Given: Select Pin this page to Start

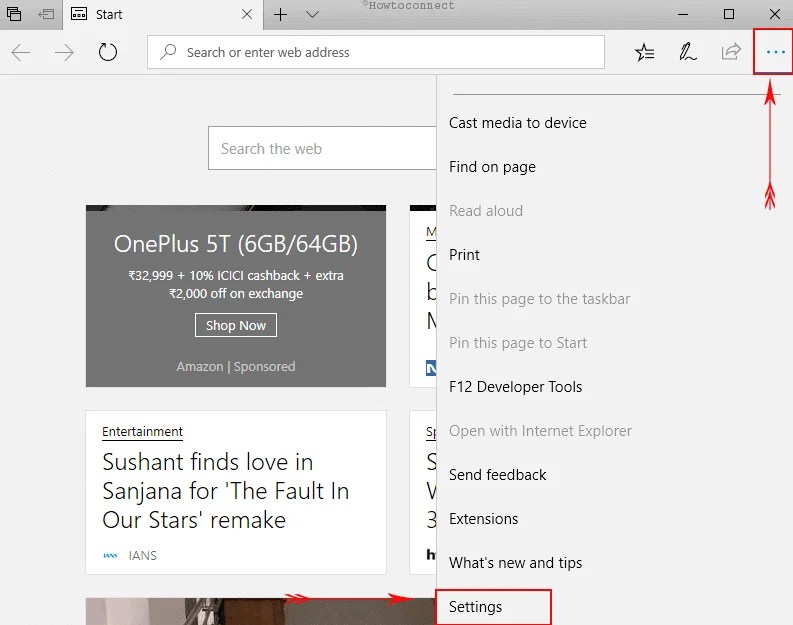Looking at the screenshot, I should click(x=517, y=343).
